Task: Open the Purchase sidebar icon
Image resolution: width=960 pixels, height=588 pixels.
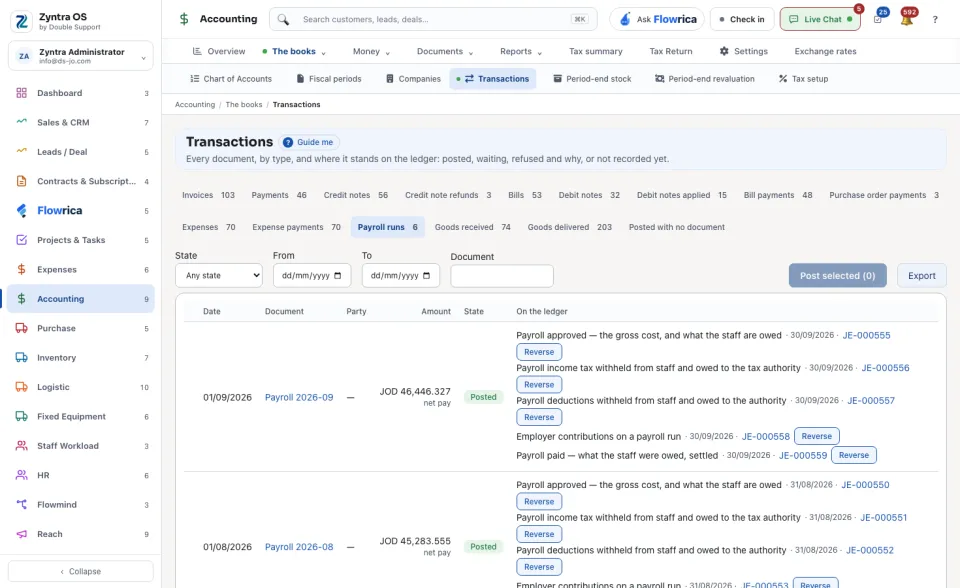Action: click(21, 328)
